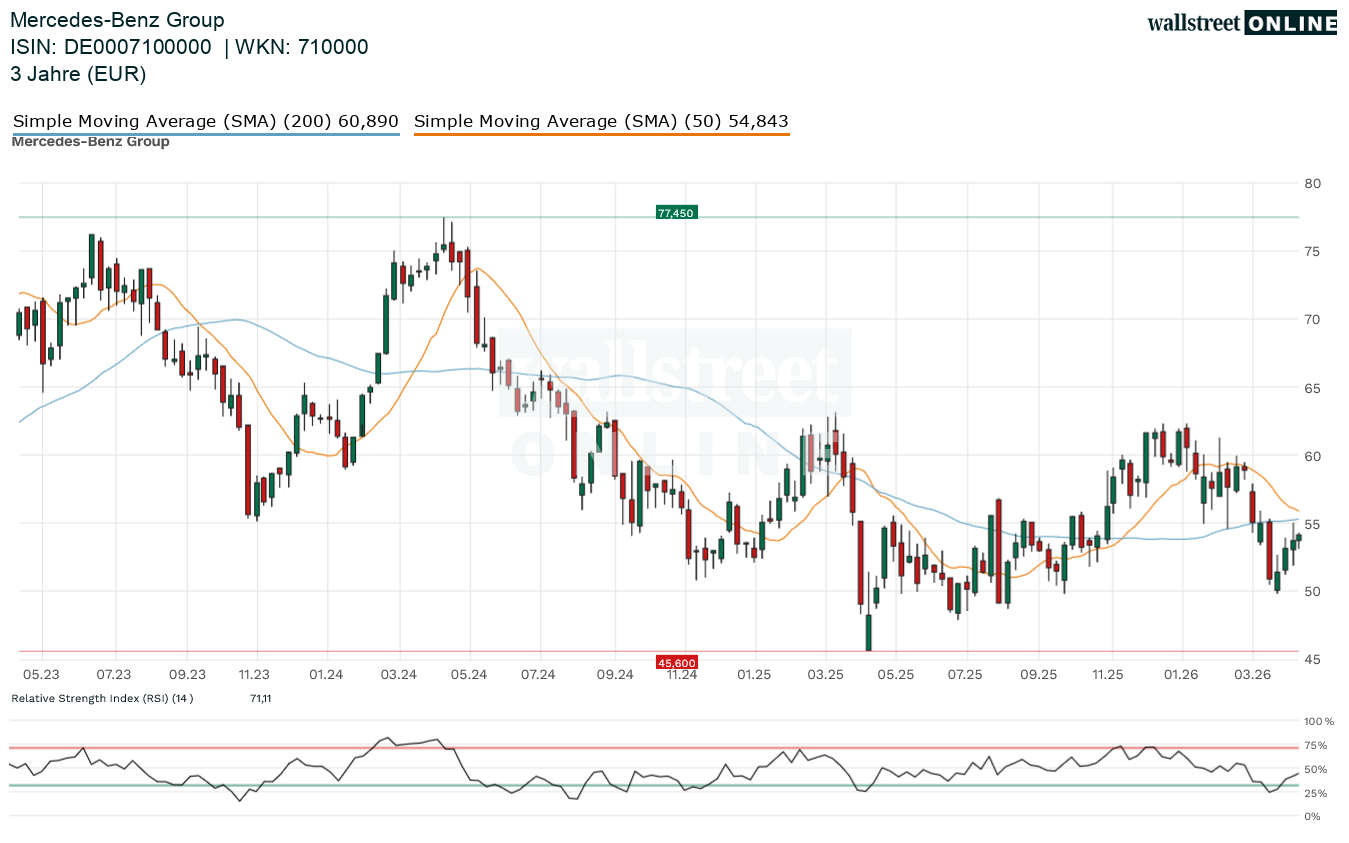1349x843 pixels.
Task: Toggle the SMA (50) indicator legend
Action: coord(601,120)
